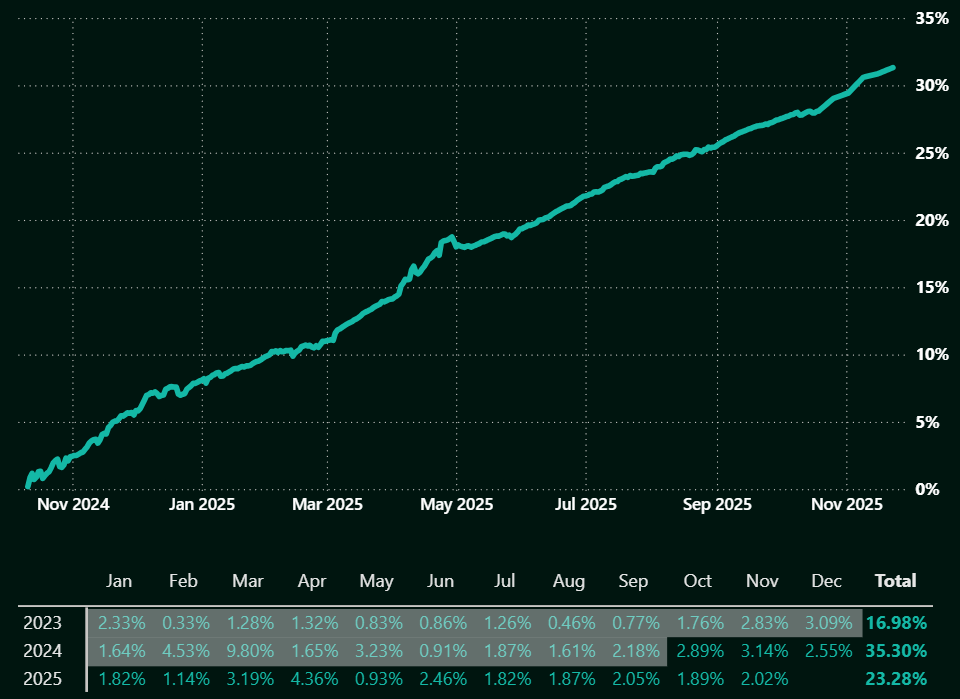
Task: Click the 35% y-axis label
Action: click(932, 18)
